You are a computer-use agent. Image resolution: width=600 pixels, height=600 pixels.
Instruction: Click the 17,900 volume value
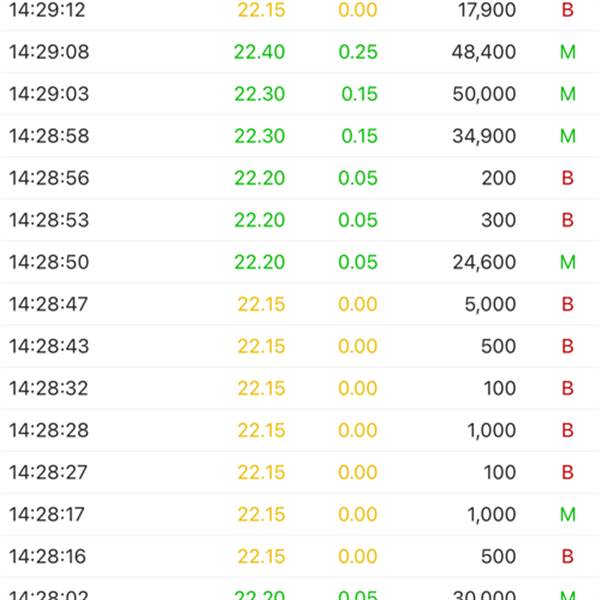point(487,11)
